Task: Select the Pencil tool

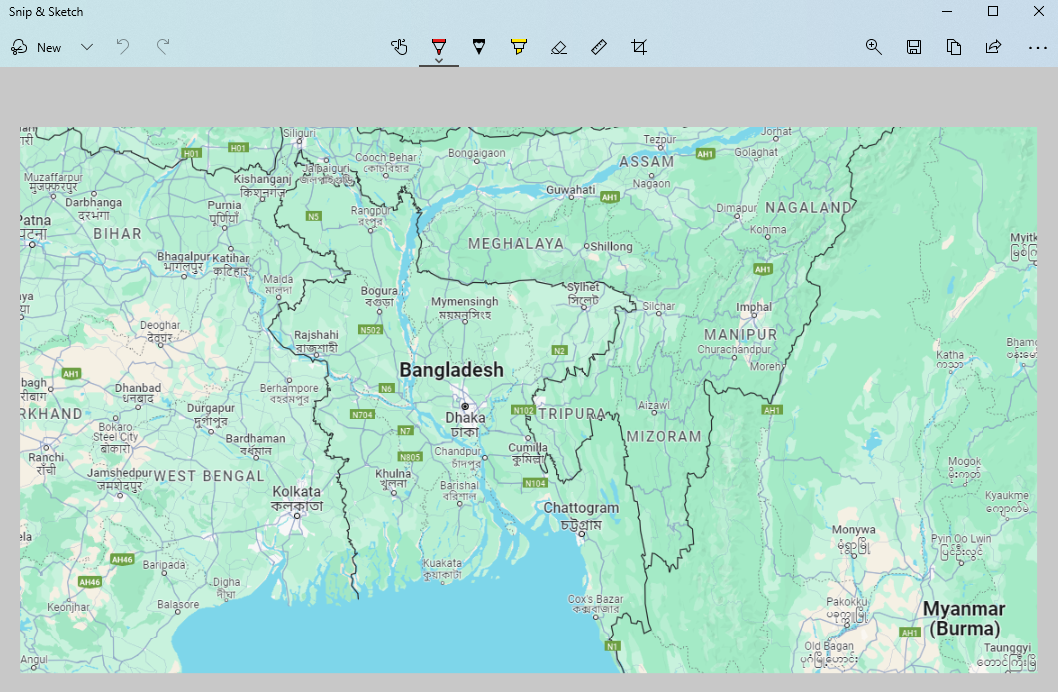Action: 478,47
